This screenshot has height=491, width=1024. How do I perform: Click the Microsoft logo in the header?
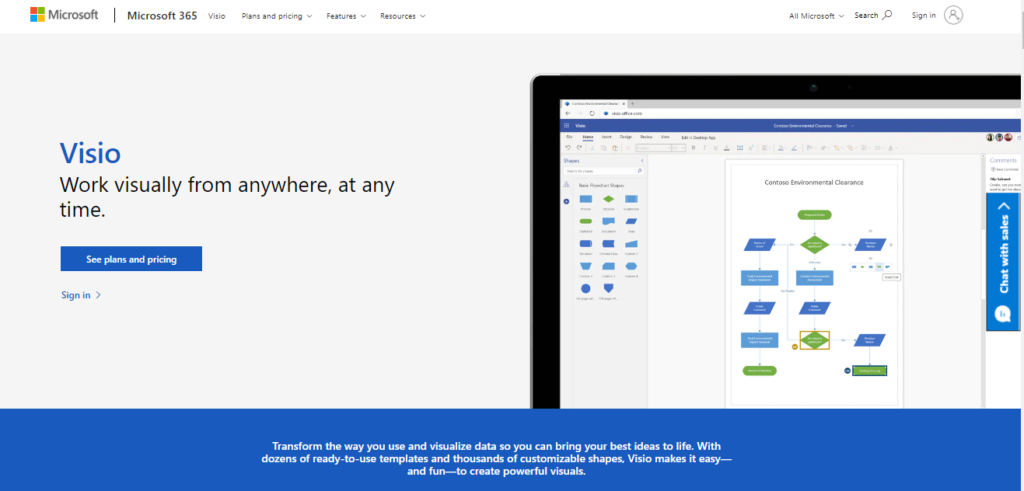click(x=64, y=15)
